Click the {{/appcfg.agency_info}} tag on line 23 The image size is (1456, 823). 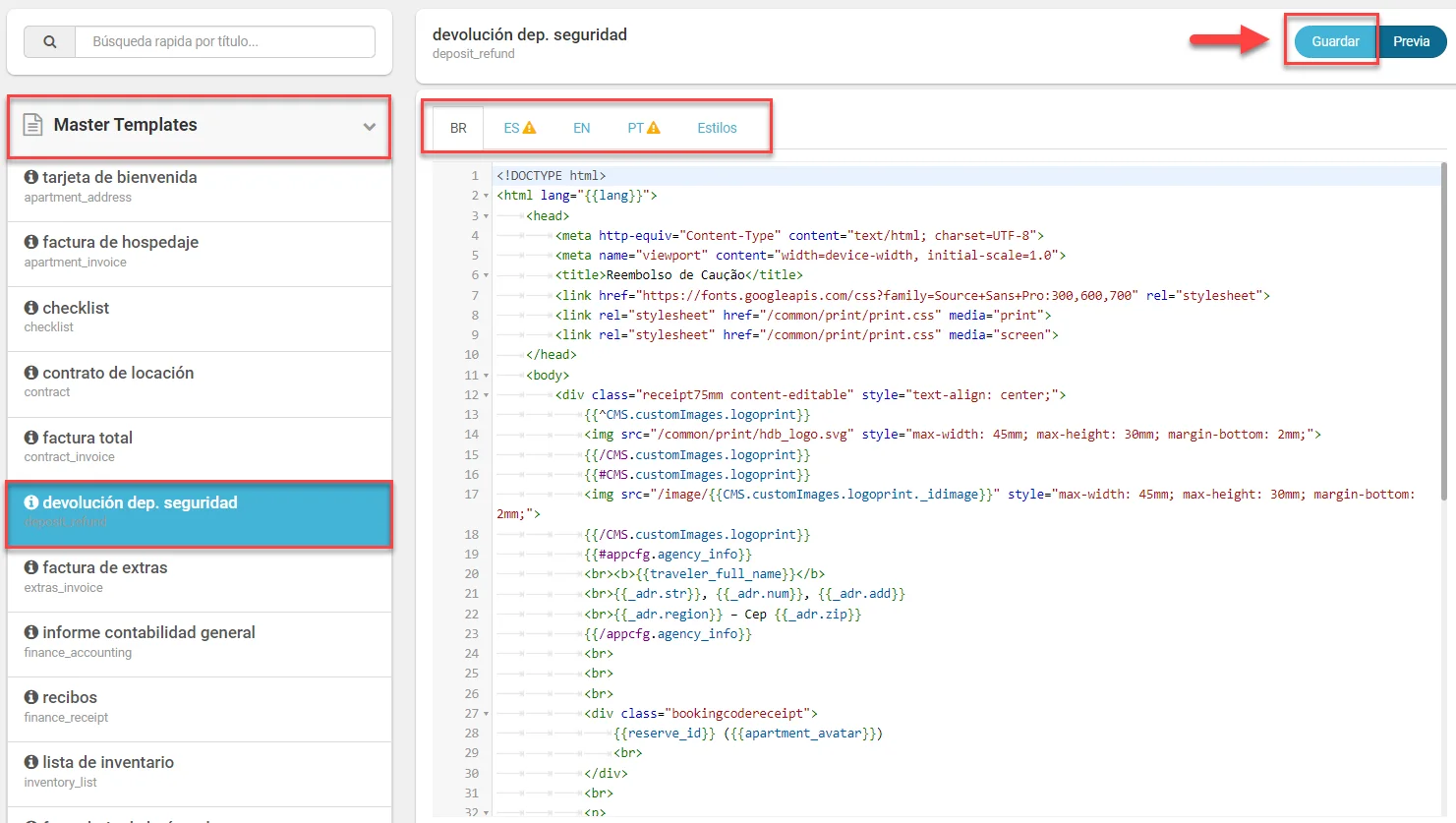point(669,634)
